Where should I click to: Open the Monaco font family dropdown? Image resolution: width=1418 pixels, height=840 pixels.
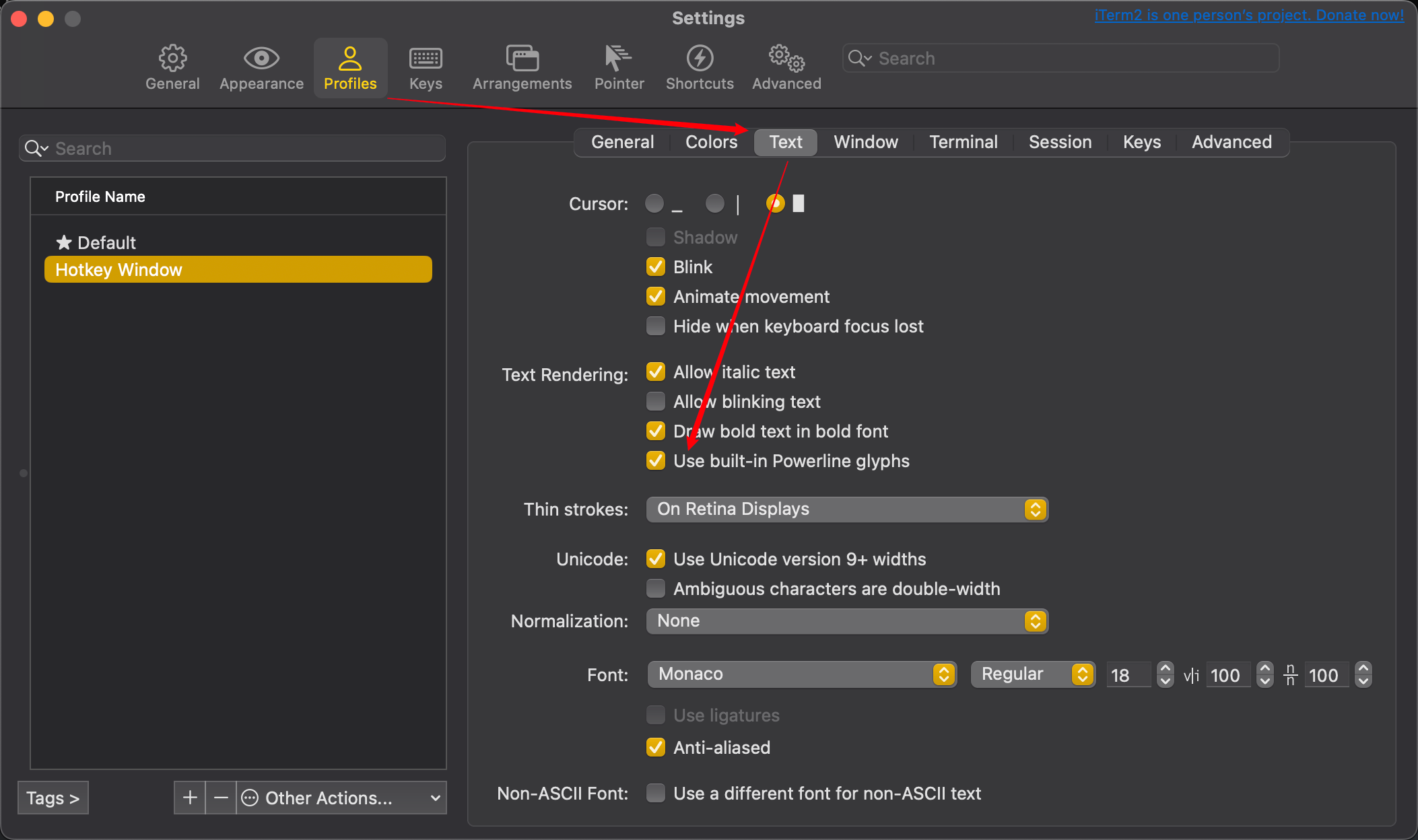coord(801,674)
